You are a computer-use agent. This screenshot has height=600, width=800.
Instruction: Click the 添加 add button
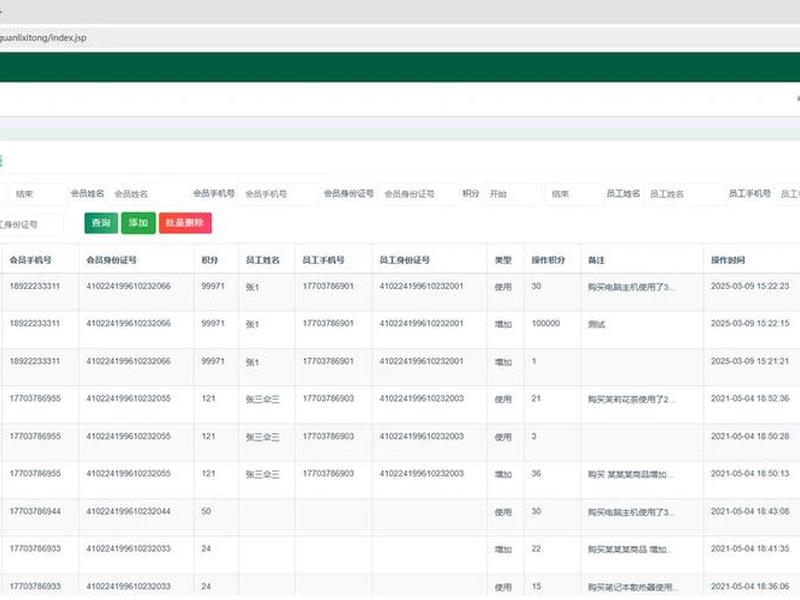pos(138,223)
